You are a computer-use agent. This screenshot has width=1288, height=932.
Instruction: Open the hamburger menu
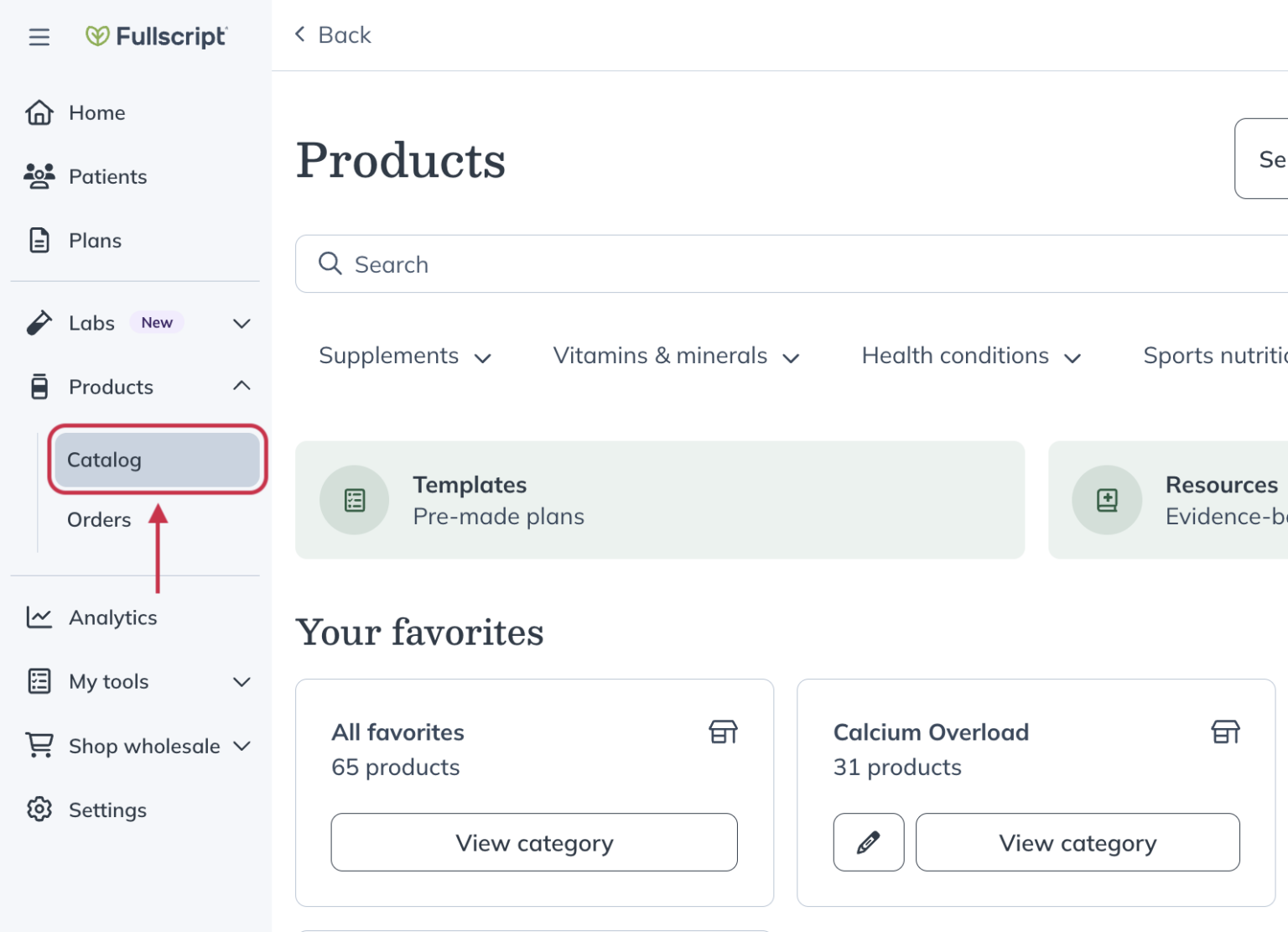pyautogui.click(x=39, y=37)
